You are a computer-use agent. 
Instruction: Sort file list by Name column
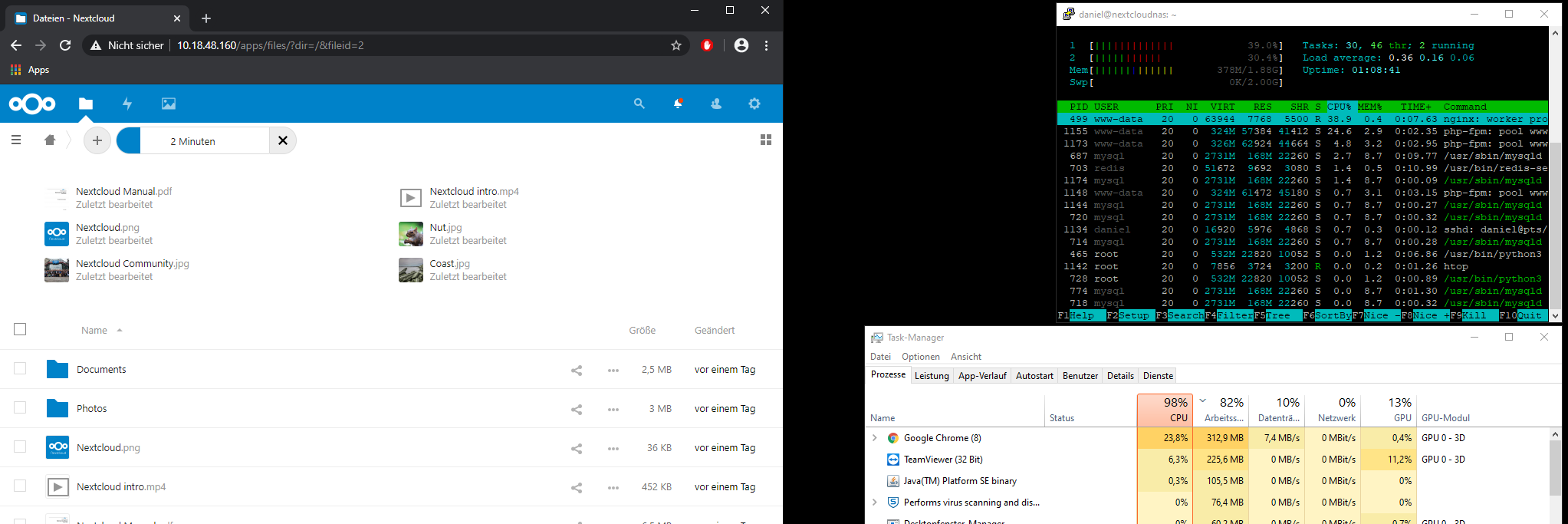pos(94,330)
